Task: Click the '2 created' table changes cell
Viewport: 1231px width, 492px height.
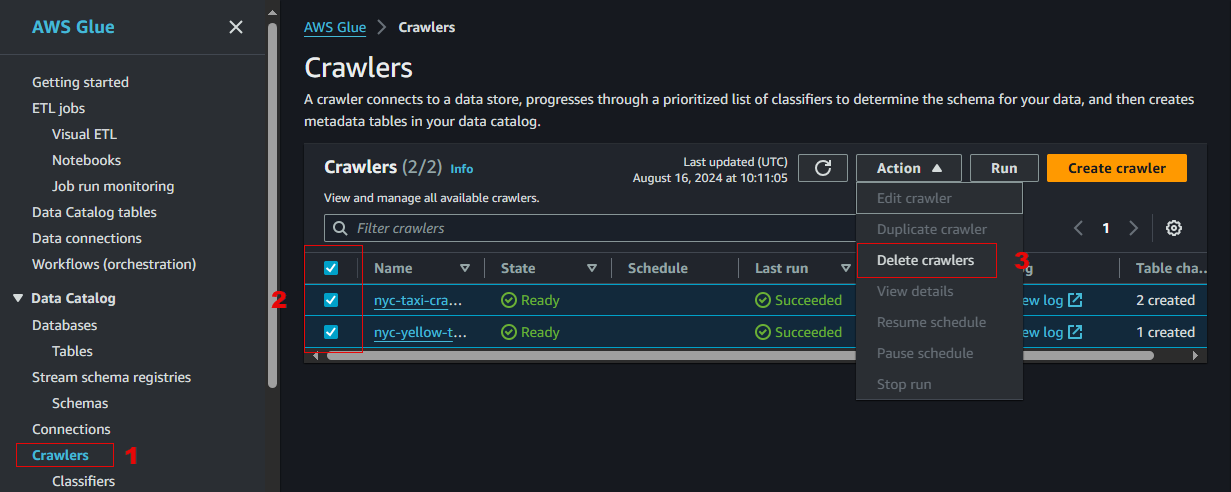Action: point(1165,300)
